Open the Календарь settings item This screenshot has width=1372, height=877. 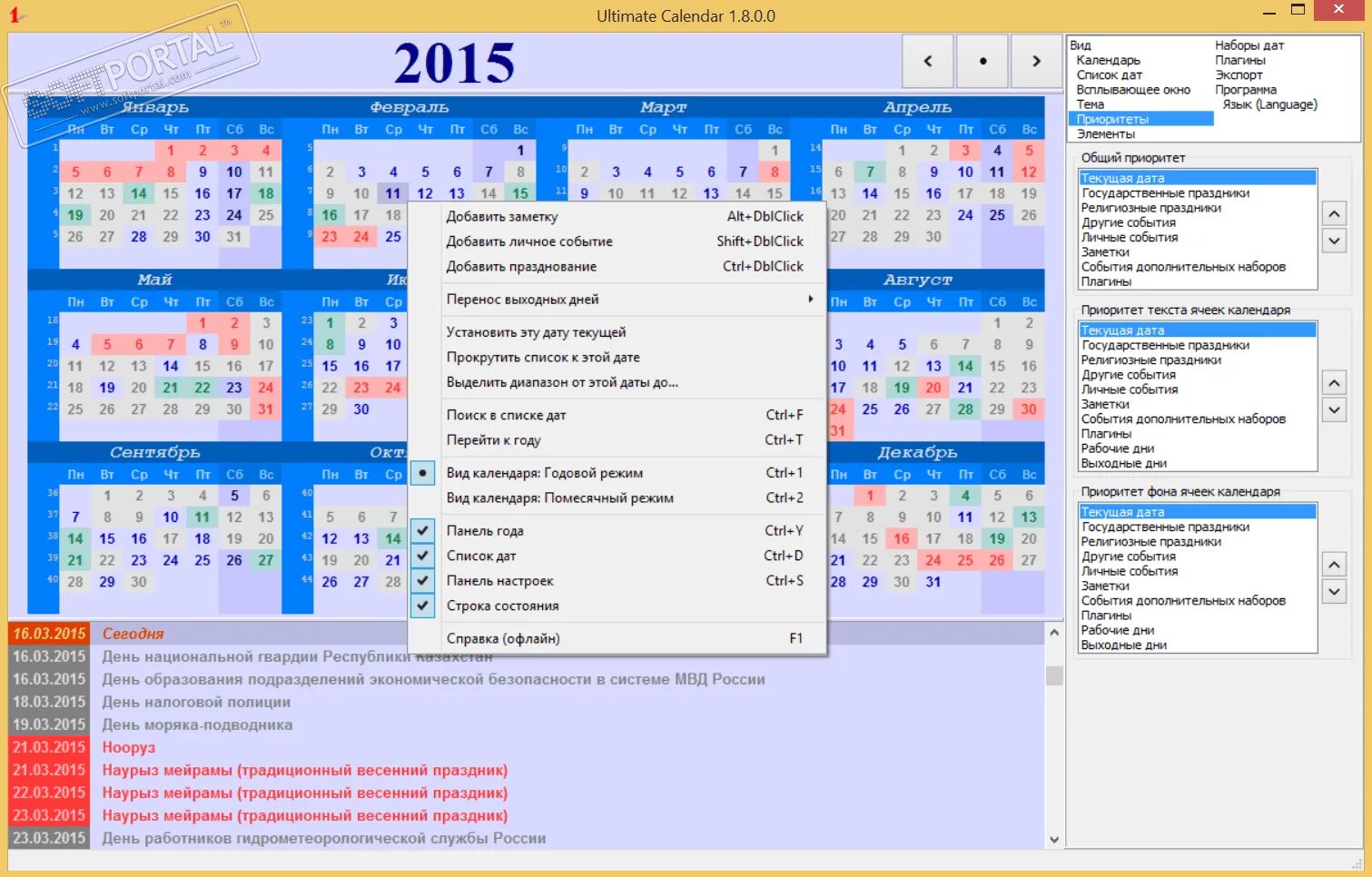click(1108, 60)
